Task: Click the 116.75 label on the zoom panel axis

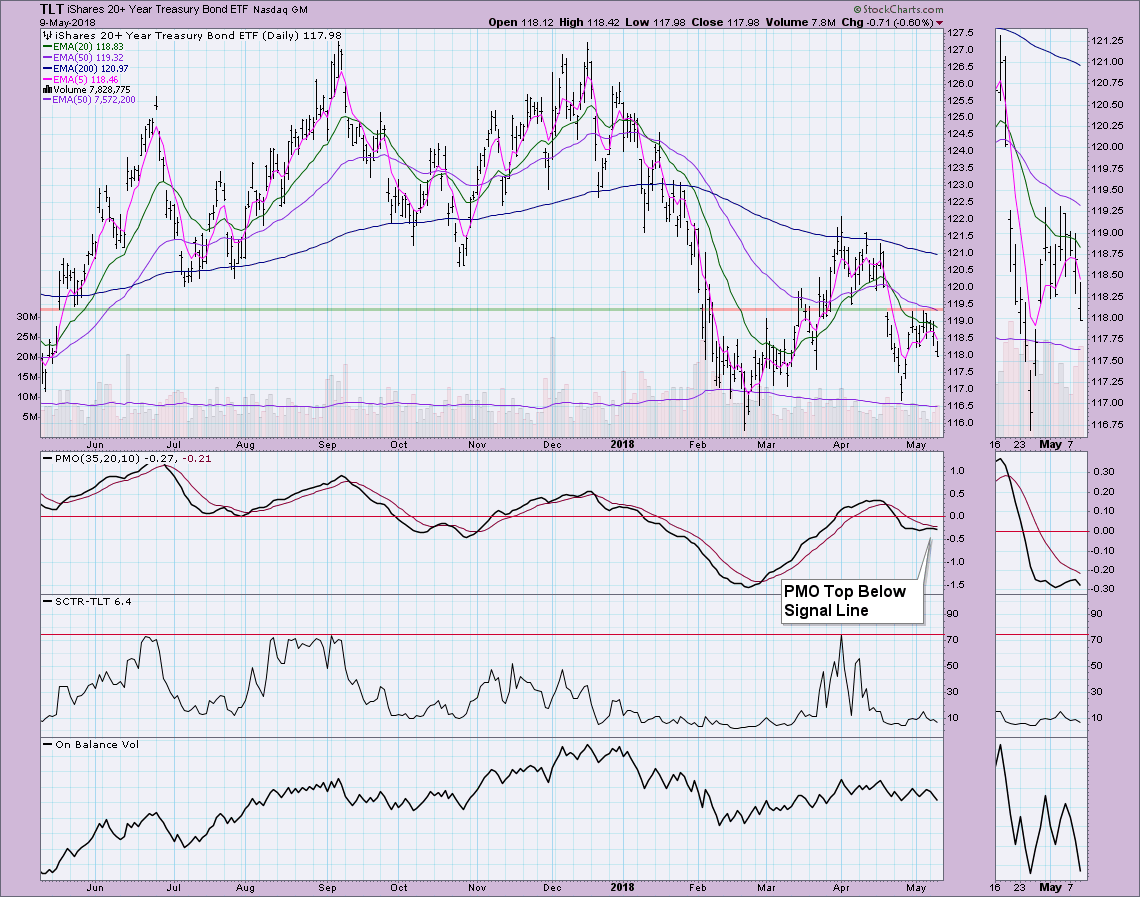Action: click(x=1107, y=425)
